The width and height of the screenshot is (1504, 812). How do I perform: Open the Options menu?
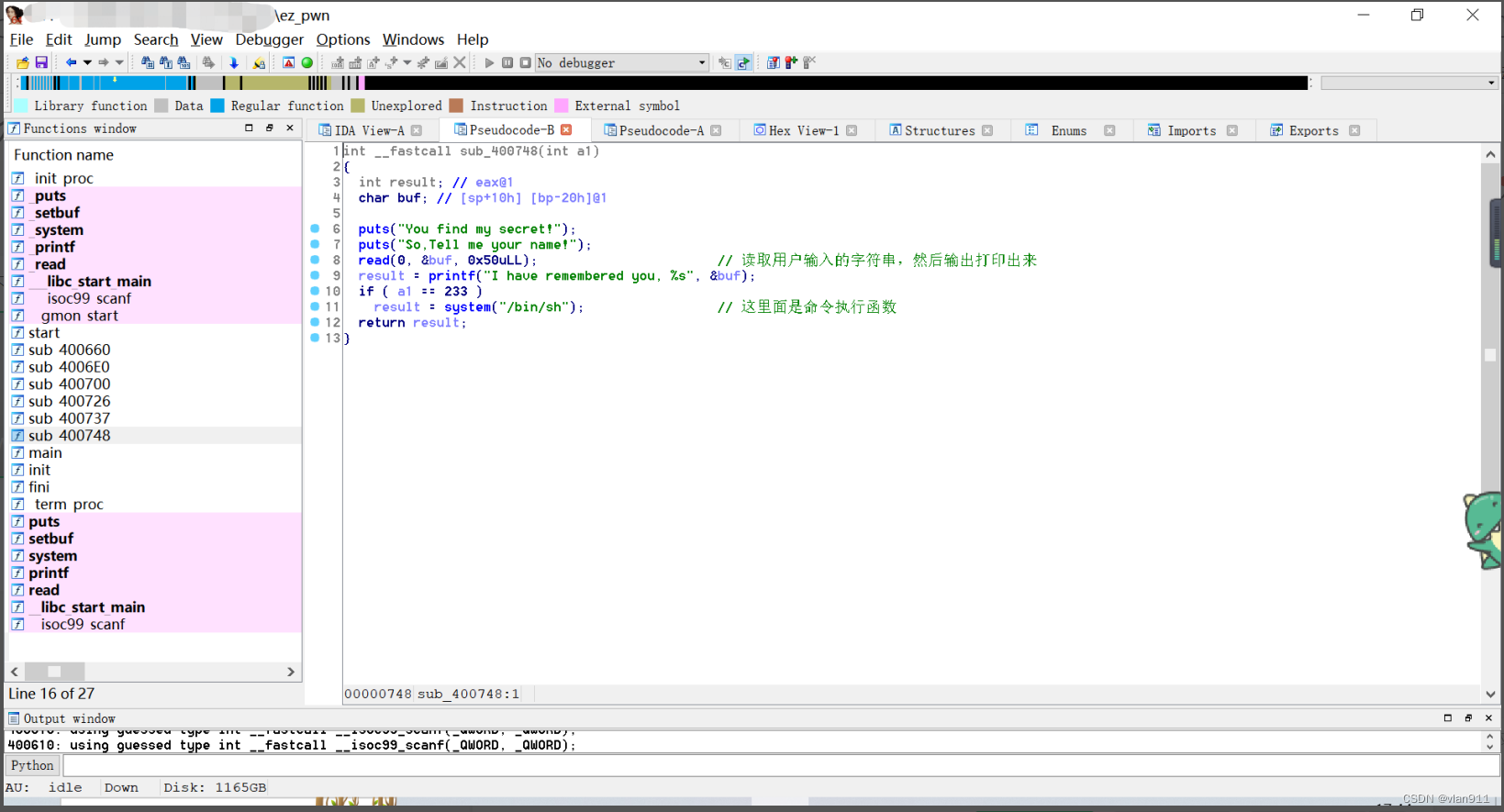pyautogui.click(x=343, y=39)
